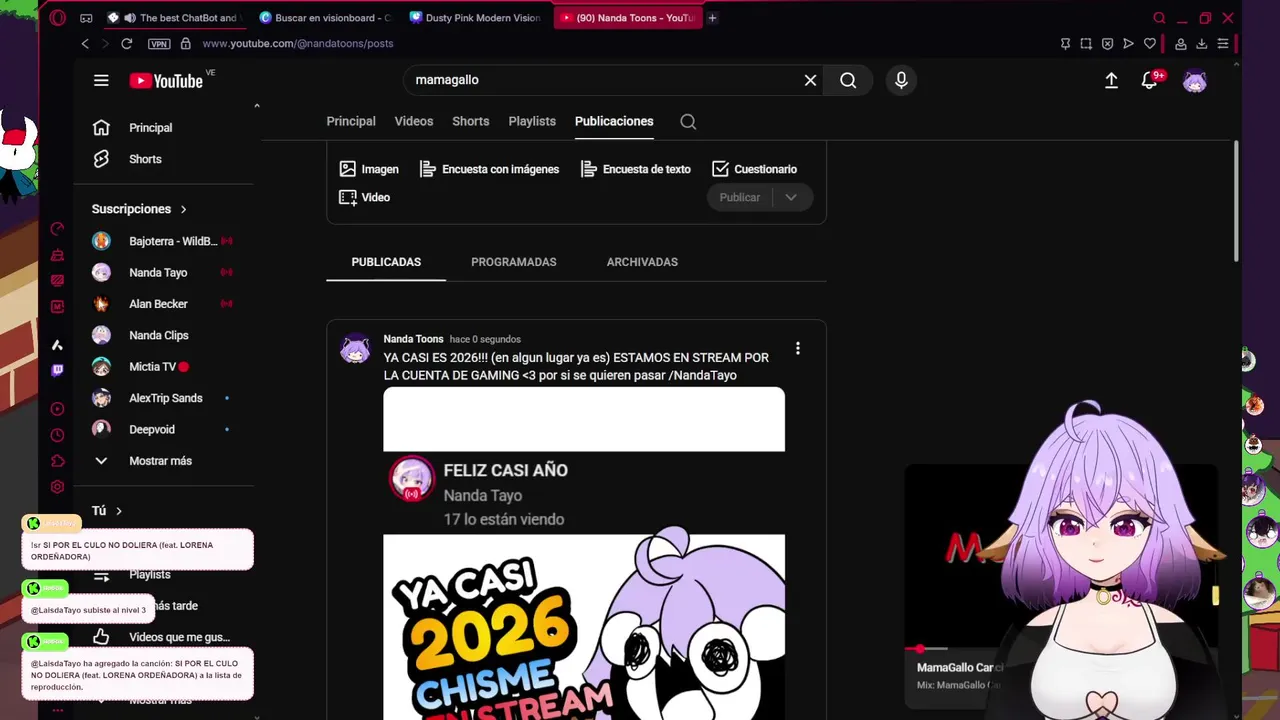Switch to Videos channel tab
1280x720 pixels.
click(x=414, y=121)
